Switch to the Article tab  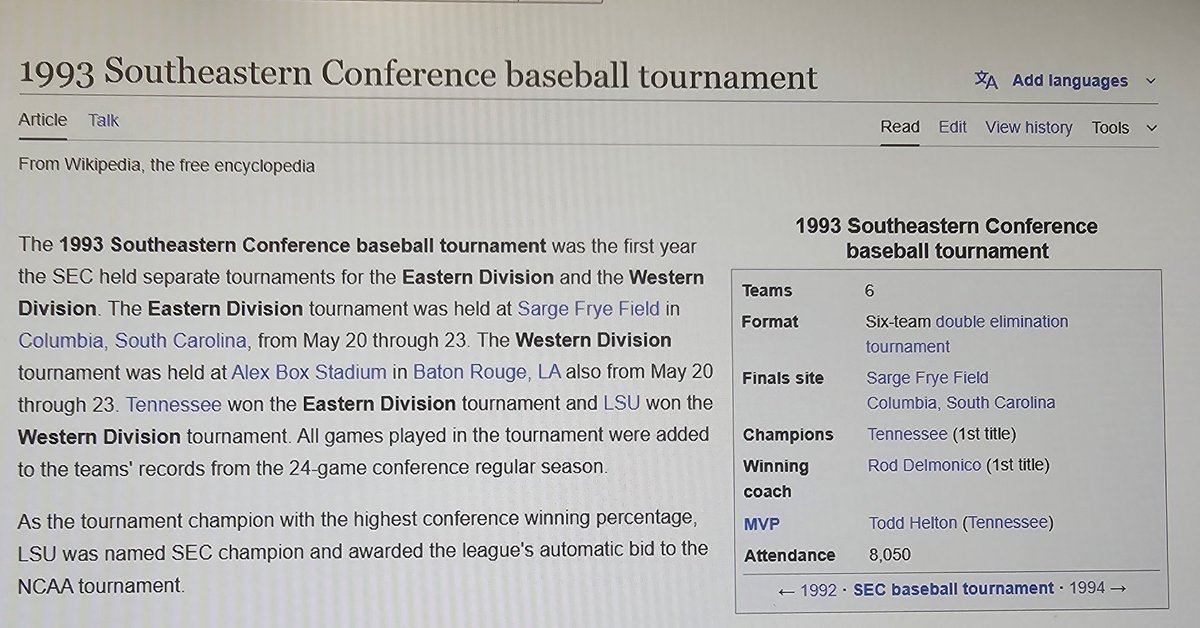(43, 120)
